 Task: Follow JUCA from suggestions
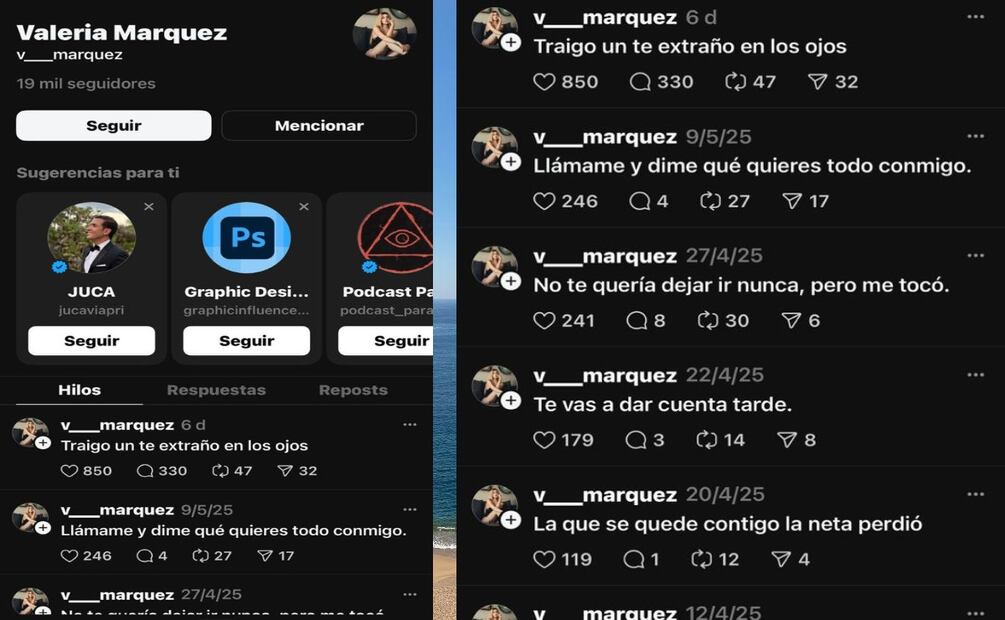coord(92,340)
